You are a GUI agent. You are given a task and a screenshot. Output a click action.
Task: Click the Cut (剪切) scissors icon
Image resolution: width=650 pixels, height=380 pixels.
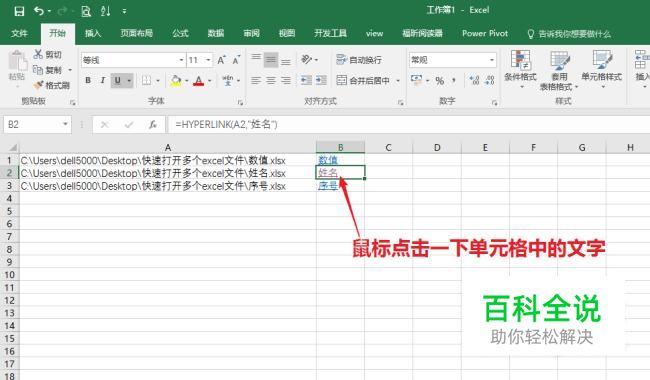tap(38, 54)
